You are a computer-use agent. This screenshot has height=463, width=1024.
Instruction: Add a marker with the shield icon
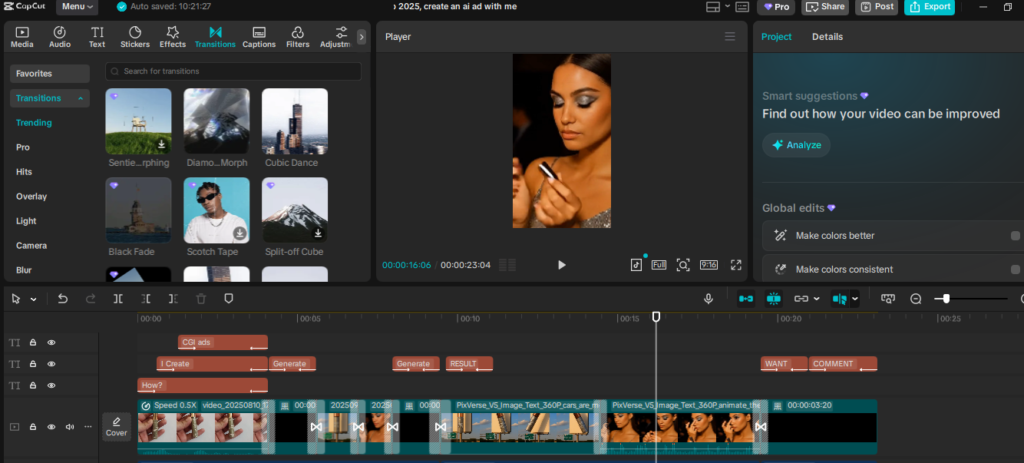[x=228, y=298]
